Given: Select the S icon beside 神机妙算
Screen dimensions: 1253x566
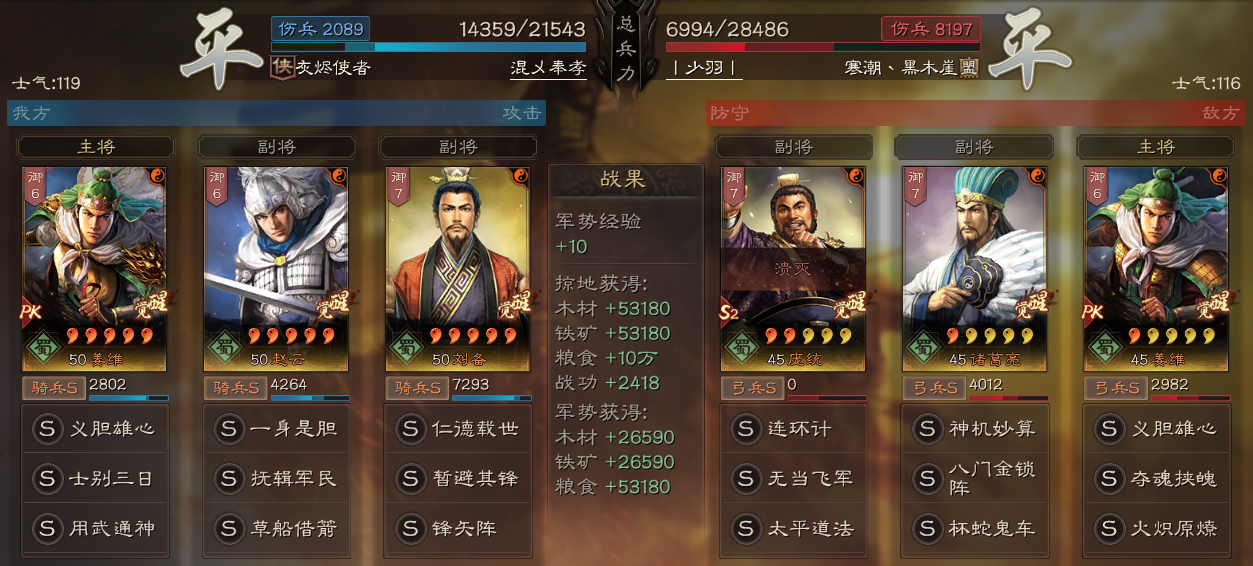Looking at the screenshot, I should tap(927, 429).
